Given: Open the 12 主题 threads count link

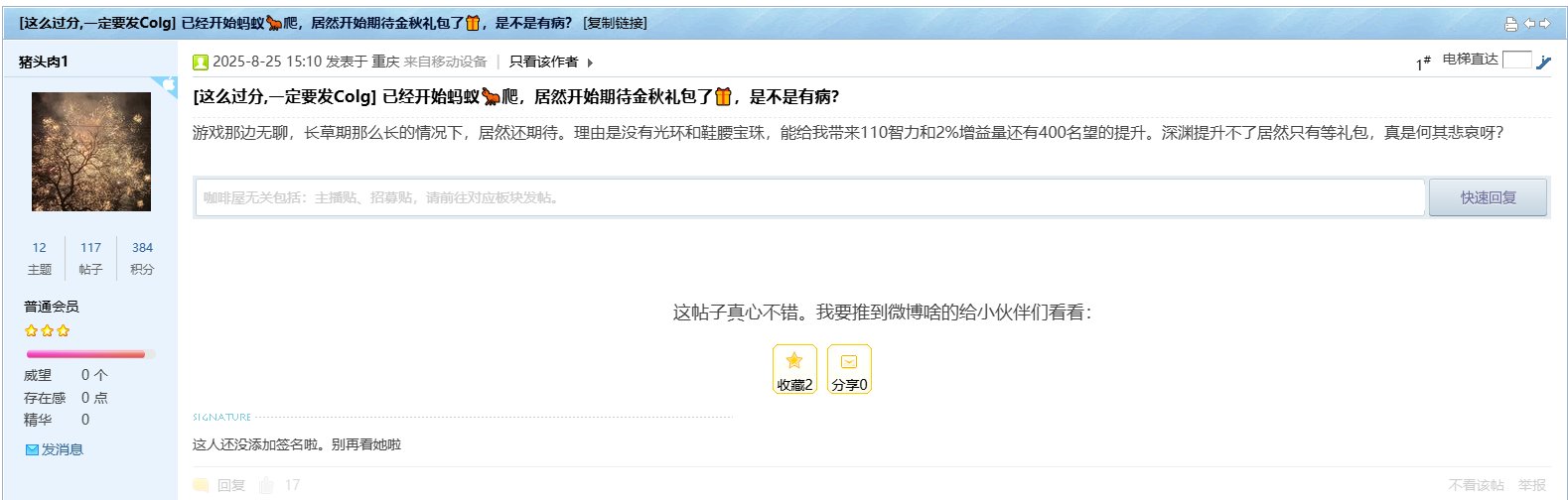Looking at the screenshot, I should click(x=40, y=258).
